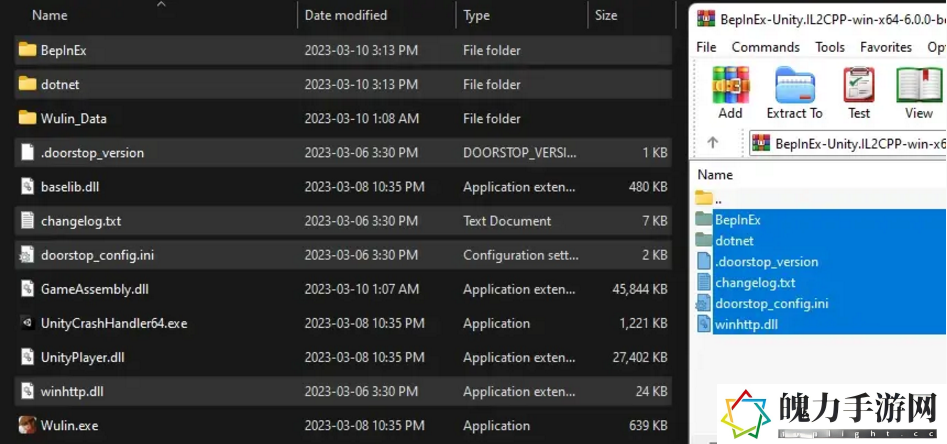Open the Tools menu in WinRAR

[x=830, y=47]
